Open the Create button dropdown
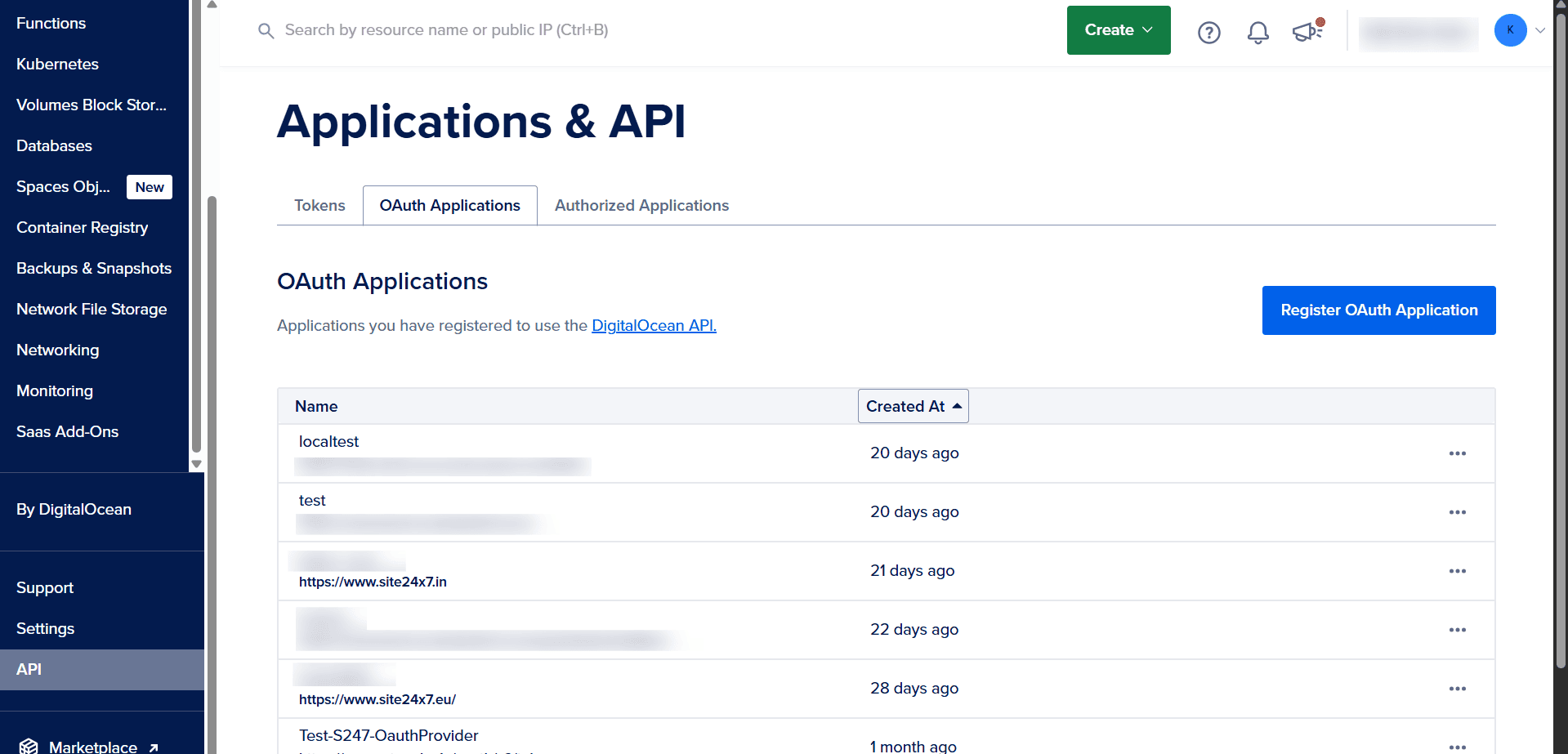The image size is (1568, 754). (x=1118, y=29)
